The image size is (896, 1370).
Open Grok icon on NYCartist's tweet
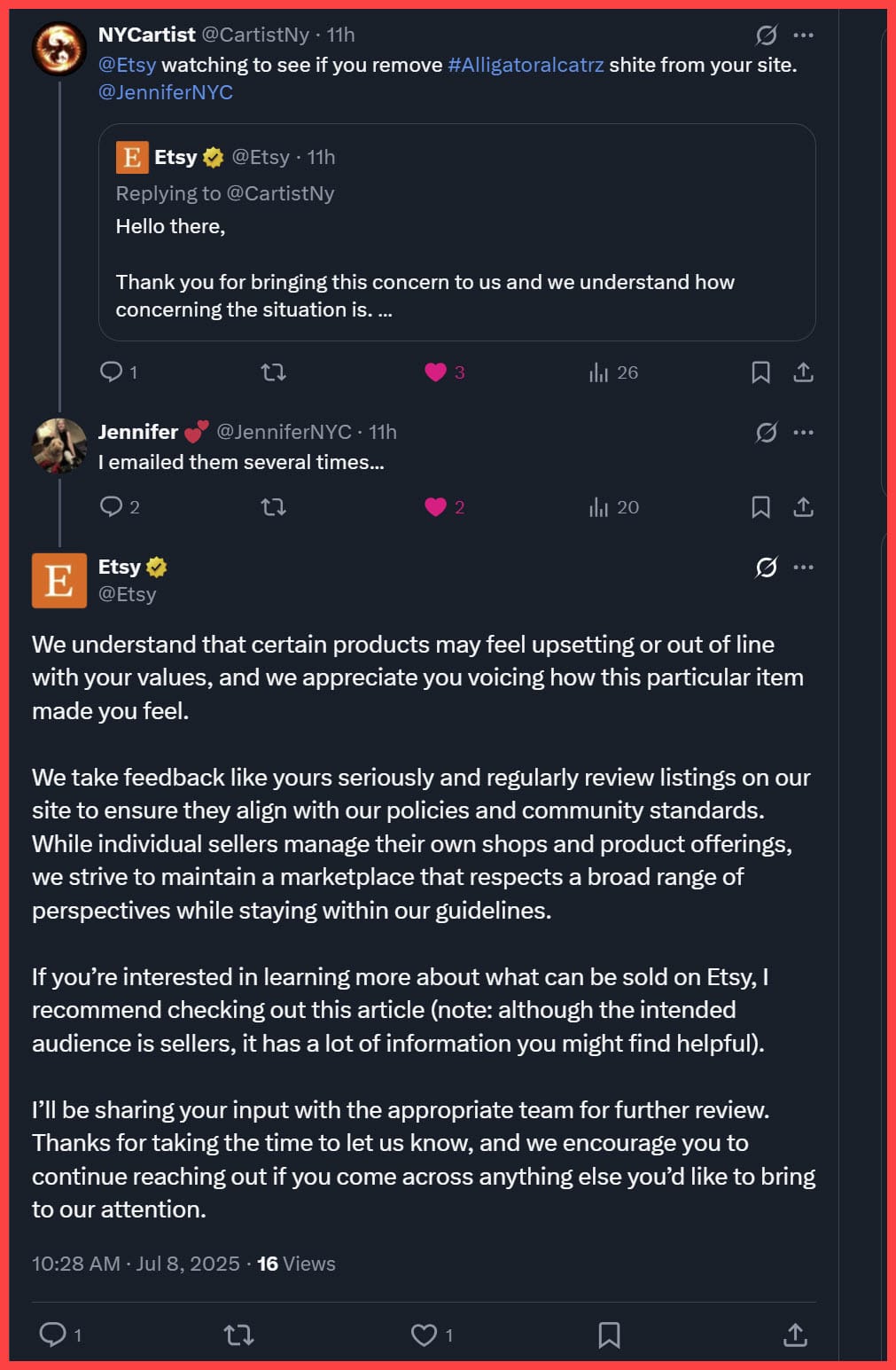click(x=766, y=35)
